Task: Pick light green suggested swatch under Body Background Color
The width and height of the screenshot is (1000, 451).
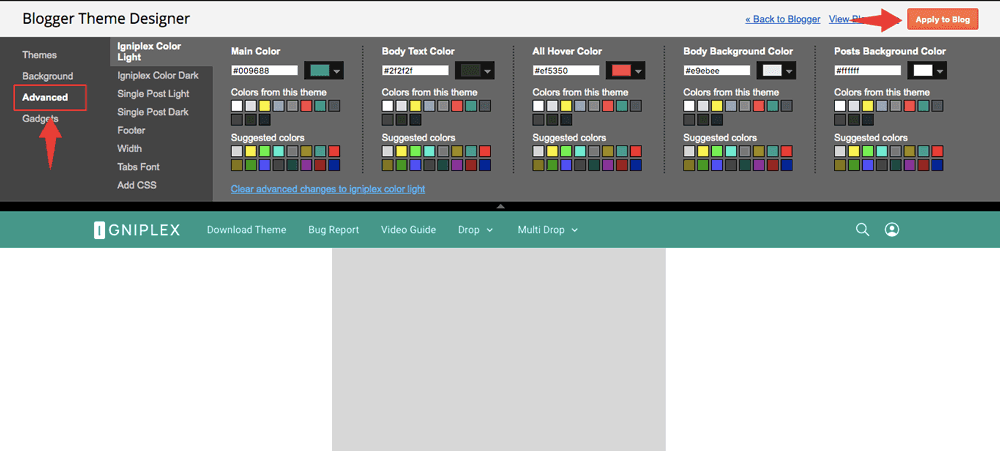Action: point(717,151)
